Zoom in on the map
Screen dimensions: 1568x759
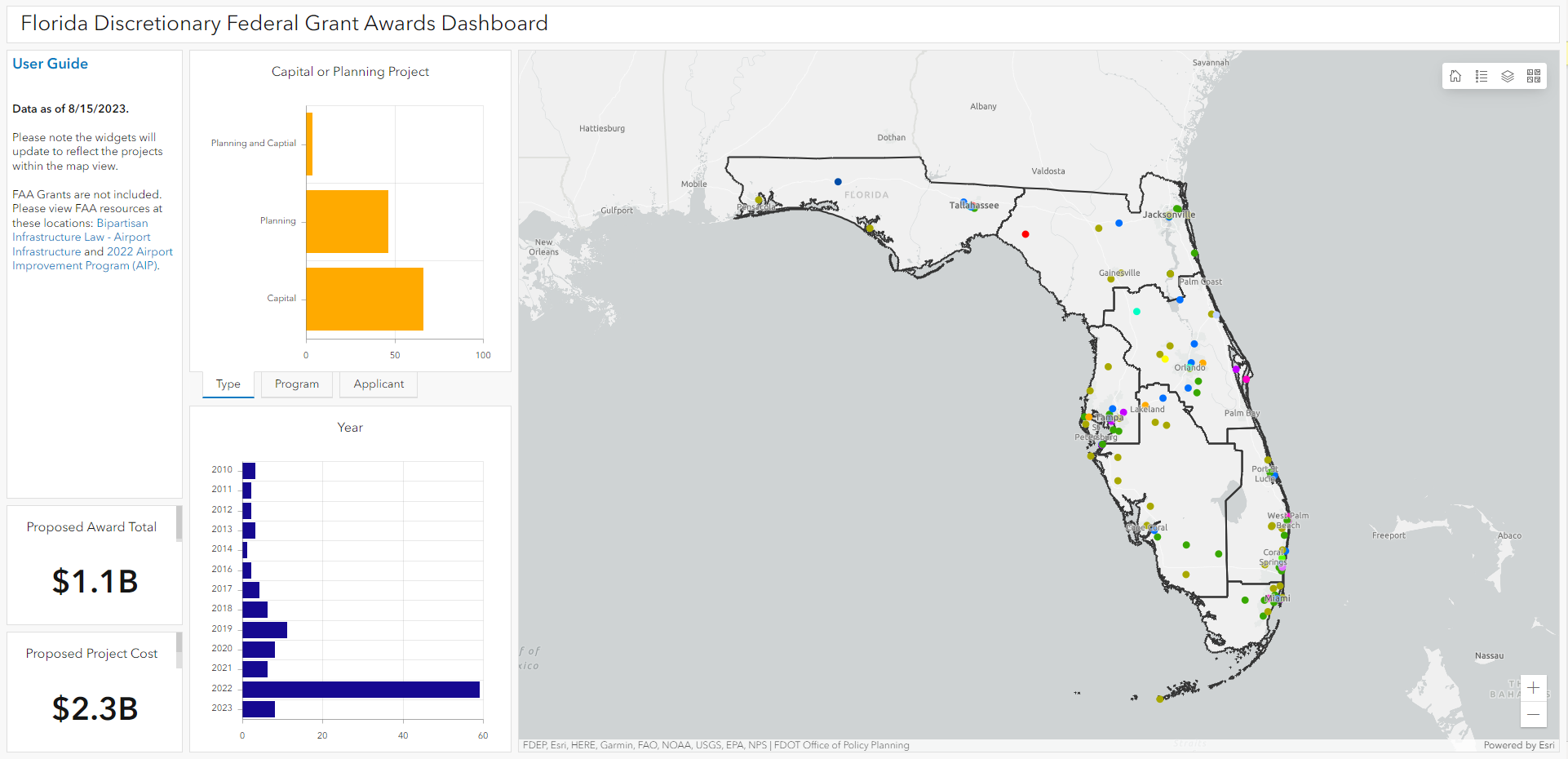pos(1534,688)
